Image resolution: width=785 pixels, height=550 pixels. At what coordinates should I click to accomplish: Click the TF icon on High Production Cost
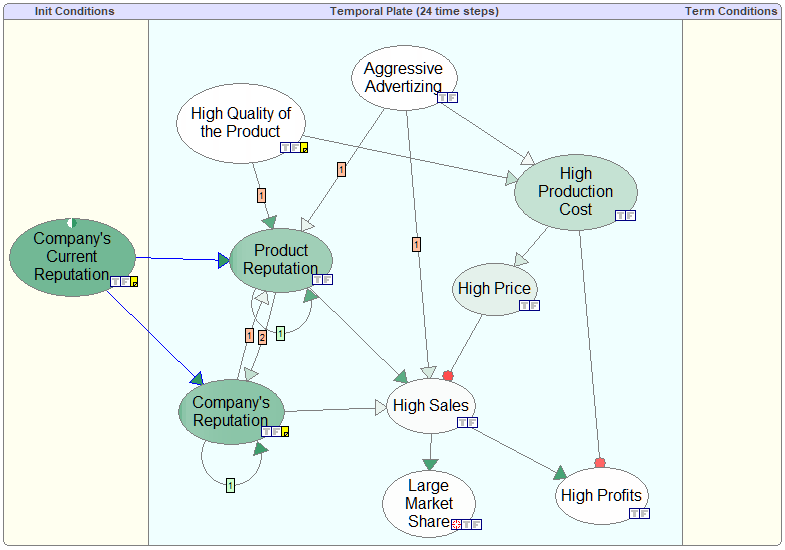(625, 216)
